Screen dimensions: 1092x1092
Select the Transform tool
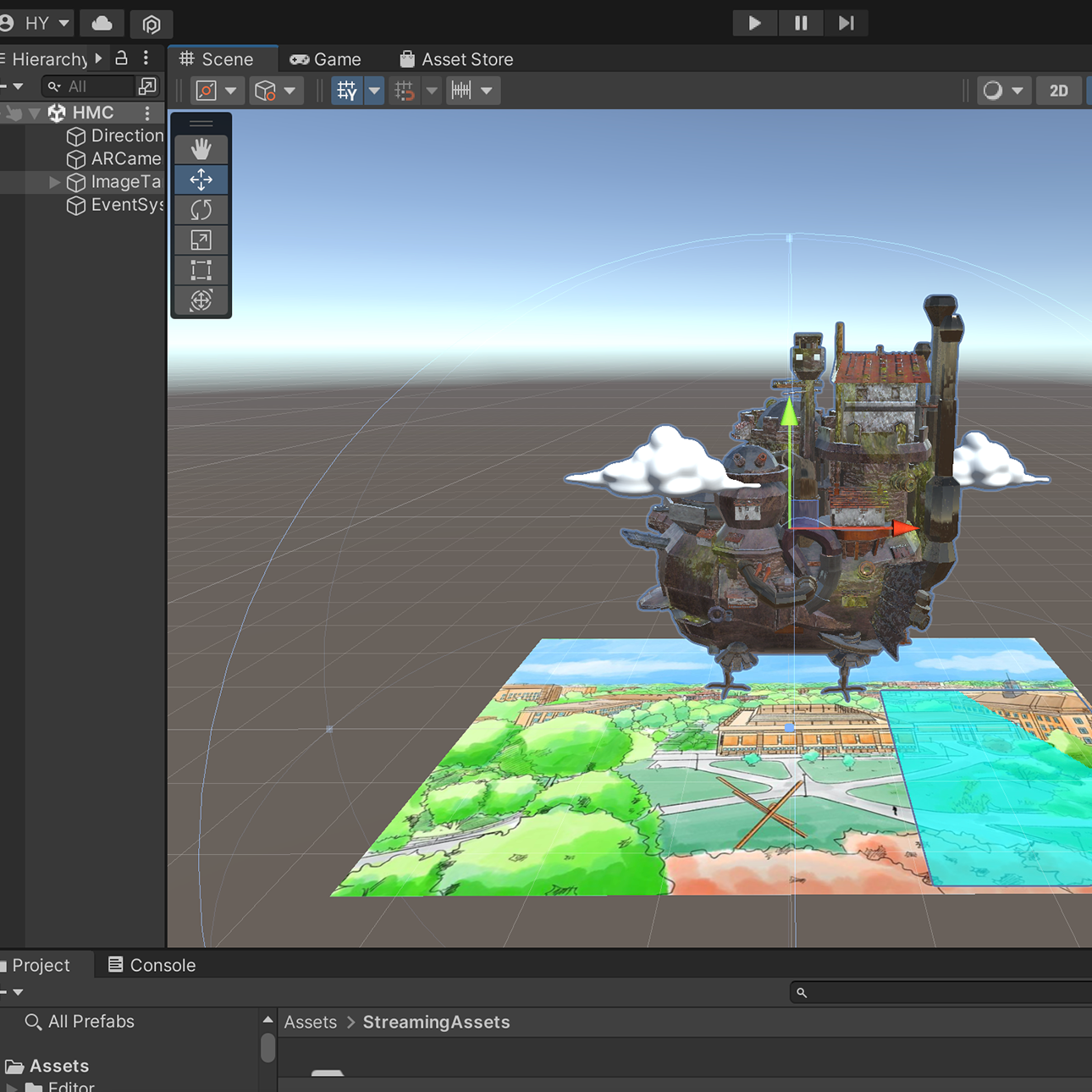click(201, 301)
